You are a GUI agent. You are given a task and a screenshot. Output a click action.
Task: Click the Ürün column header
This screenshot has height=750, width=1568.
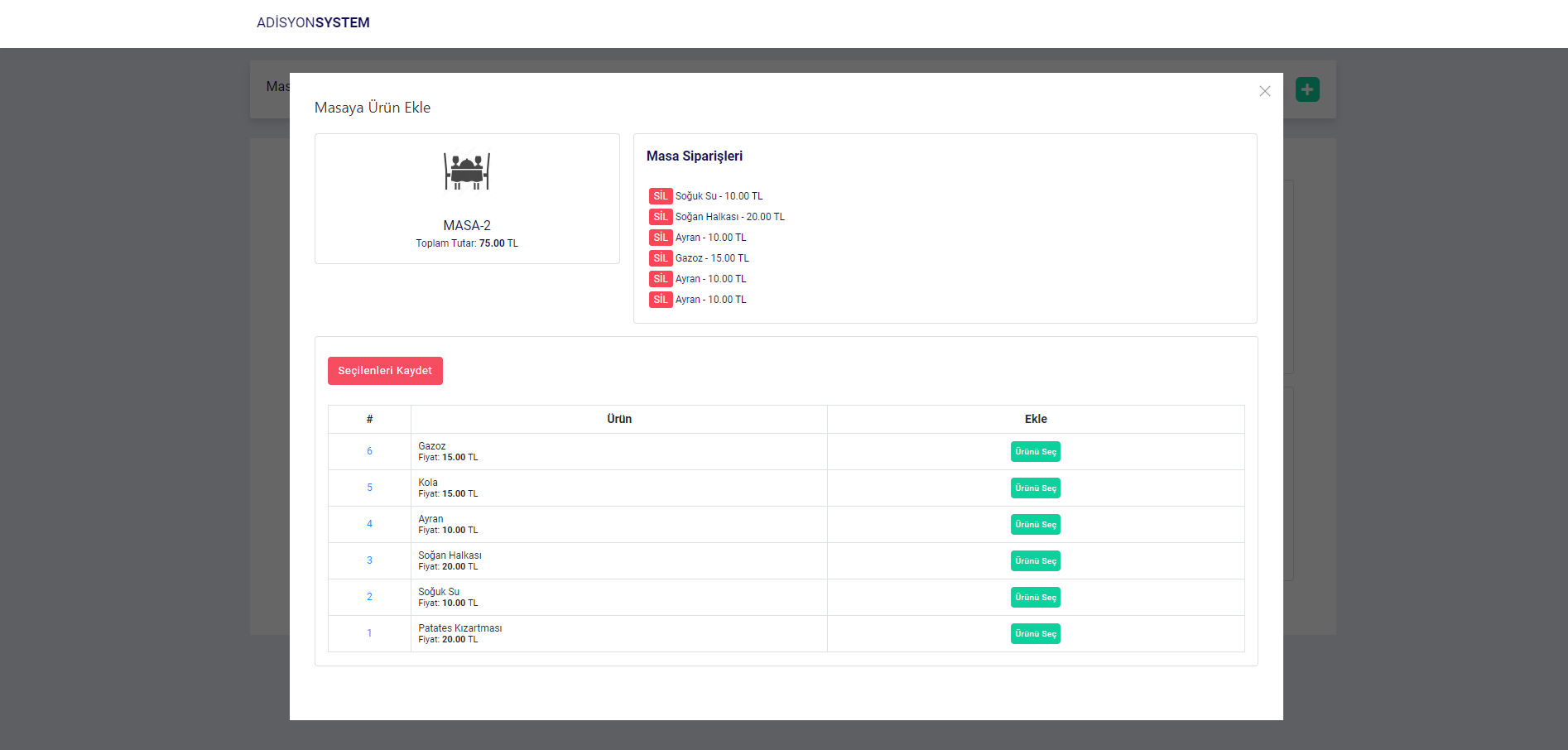tap(618, 419)
